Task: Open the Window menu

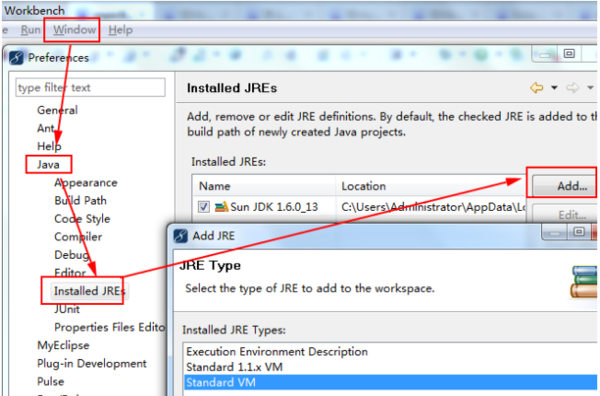Action: tap(74, 30)
